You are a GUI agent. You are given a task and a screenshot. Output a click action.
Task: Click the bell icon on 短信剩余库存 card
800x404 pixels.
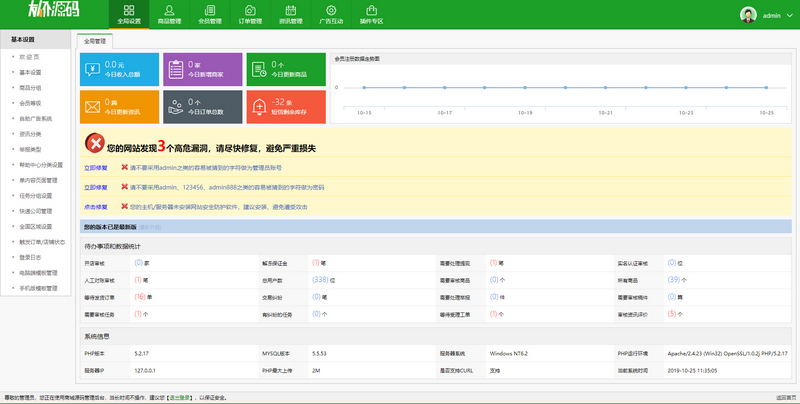(x=259, y=107)
